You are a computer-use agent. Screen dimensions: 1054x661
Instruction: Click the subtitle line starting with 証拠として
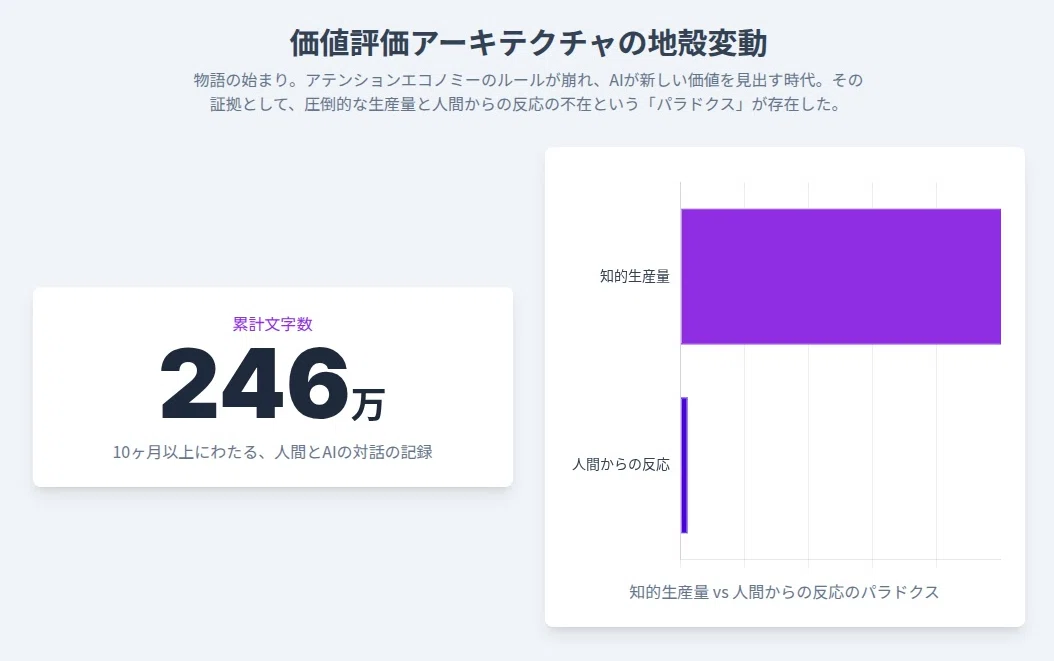[x=526, y=104]
